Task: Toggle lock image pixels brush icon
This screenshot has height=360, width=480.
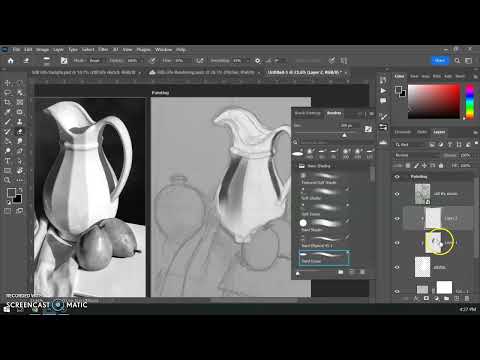Action: tap(416, 165)
